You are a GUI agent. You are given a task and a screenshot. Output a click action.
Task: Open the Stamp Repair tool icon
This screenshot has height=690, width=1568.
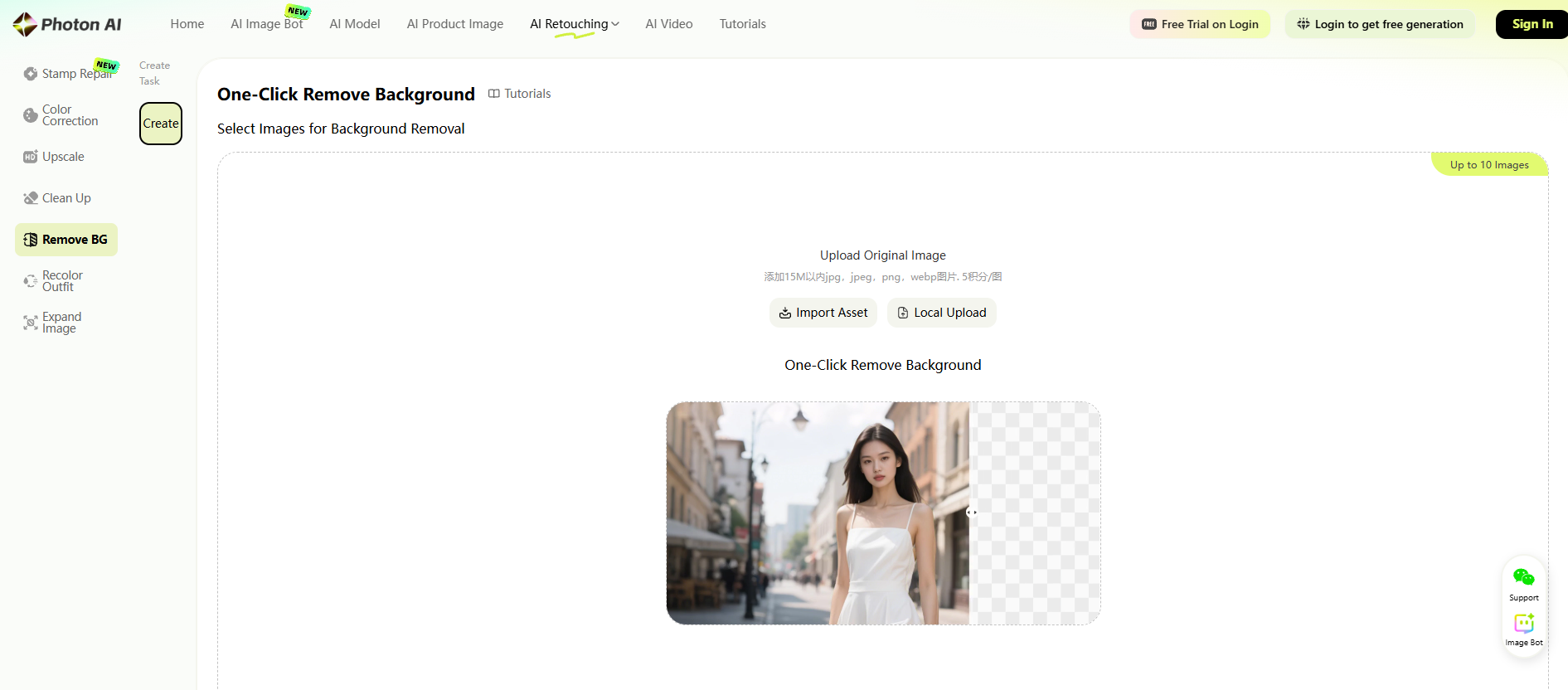tap(31, 74)
